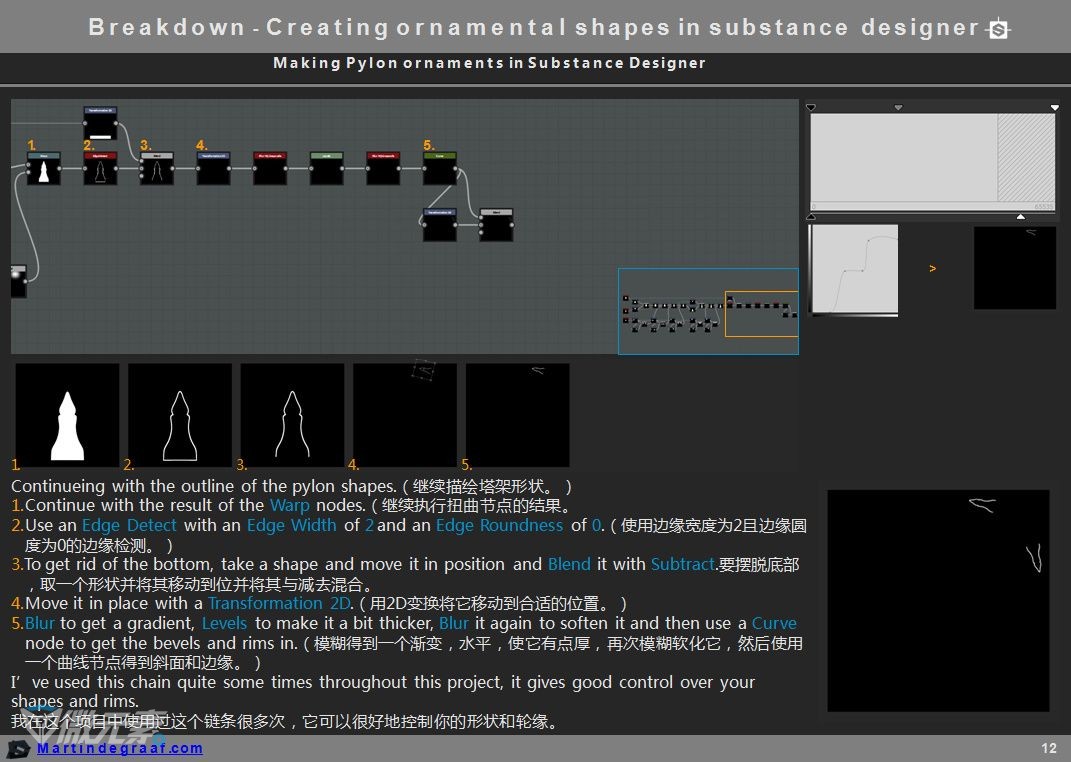Click the blue 'Curve' keyword in step 5
The height and width of the screenshot is (762, 1071).
(x=774, y=623)
